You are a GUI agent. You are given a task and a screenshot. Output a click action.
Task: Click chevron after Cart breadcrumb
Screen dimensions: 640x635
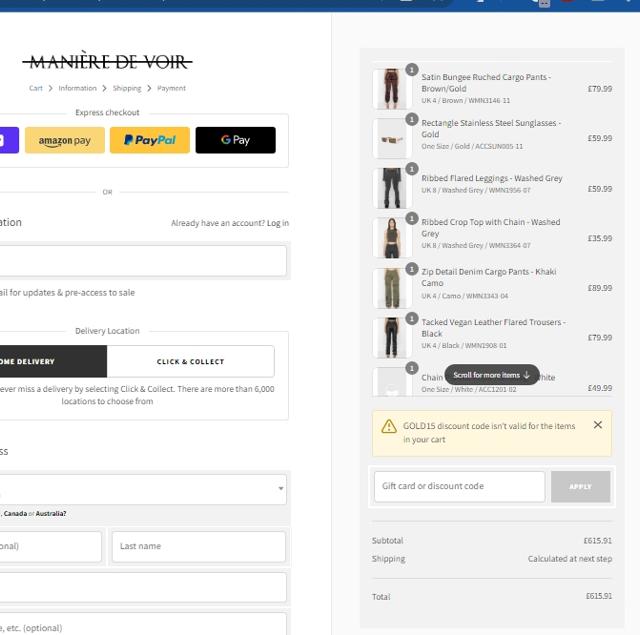[x=50, y=88]
